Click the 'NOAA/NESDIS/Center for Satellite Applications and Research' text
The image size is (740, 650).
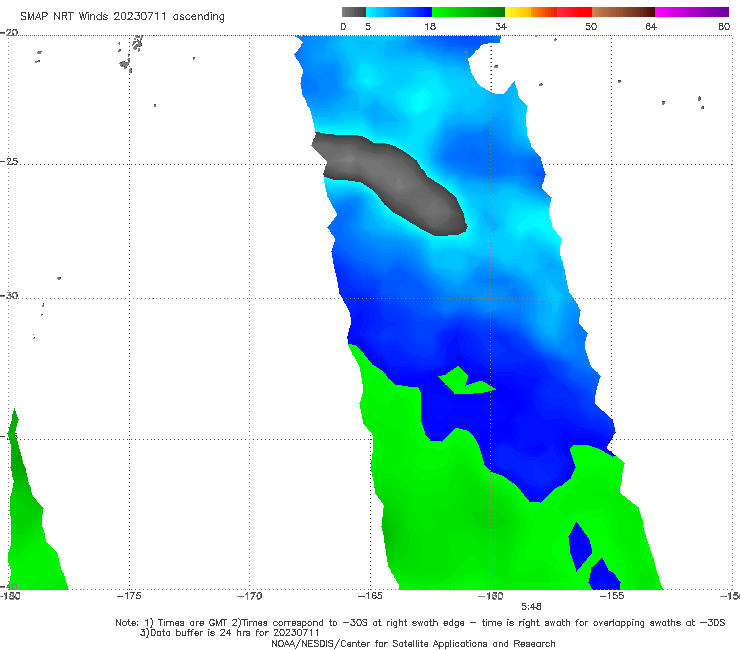click(413, 644)
